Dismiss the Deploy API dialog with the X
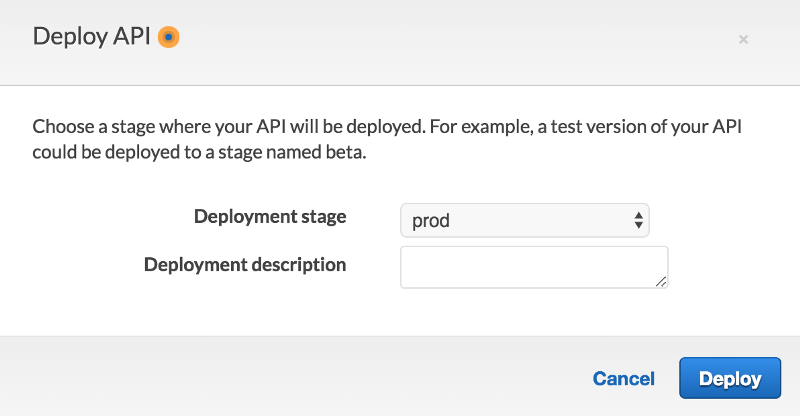 pos(743,39)
